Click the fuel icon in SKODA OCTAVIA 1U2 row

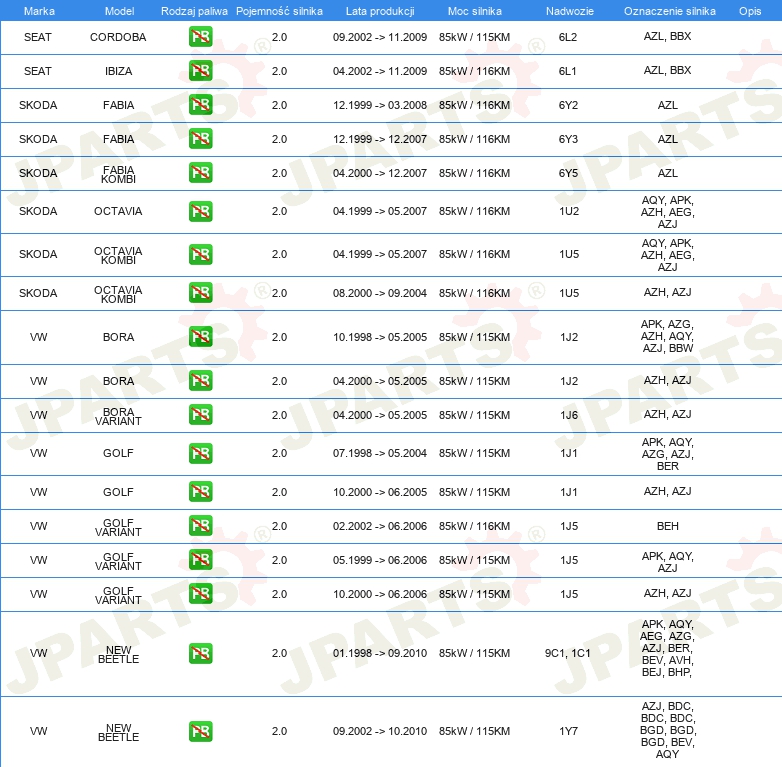click(200, 211)
